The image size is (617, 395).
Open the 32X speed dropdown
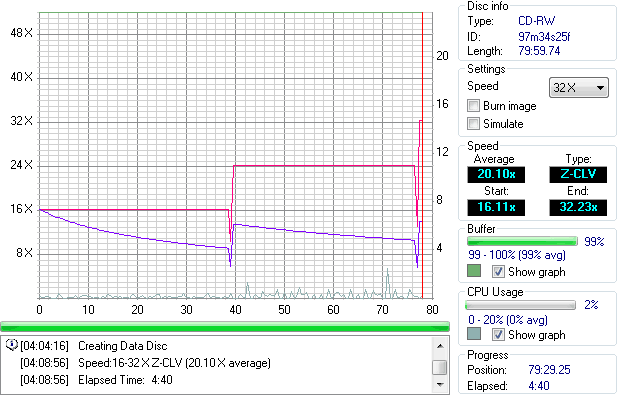578,87
